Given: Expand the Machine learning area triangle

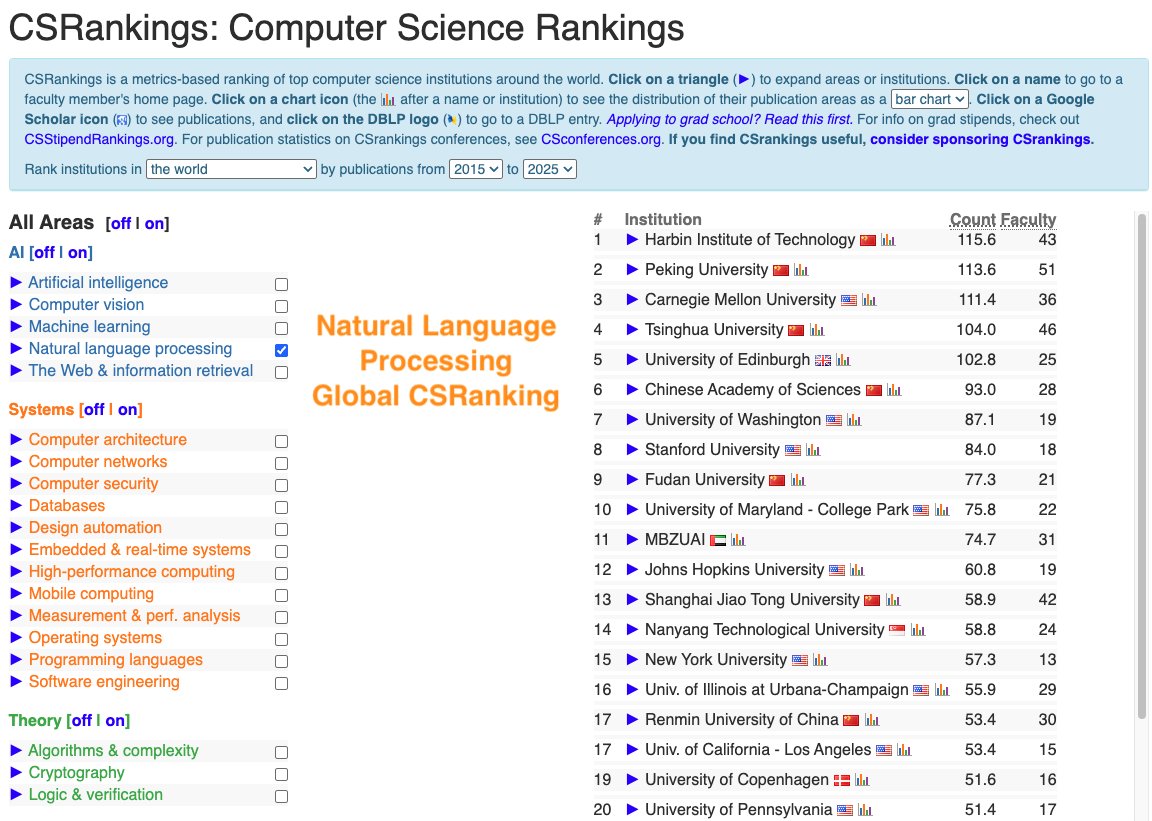Looking at the screenshot, I should 12,326.
